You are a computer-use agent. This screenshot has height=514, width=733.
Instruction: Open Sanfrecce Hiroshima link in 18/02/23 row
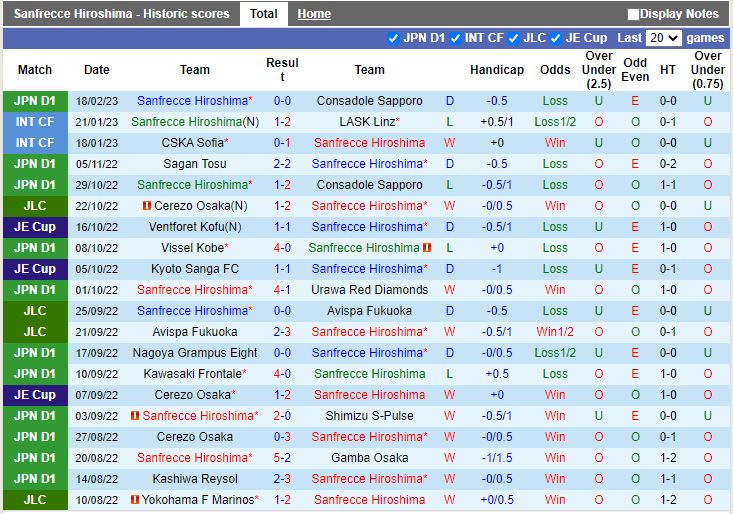tap(194, 101)
